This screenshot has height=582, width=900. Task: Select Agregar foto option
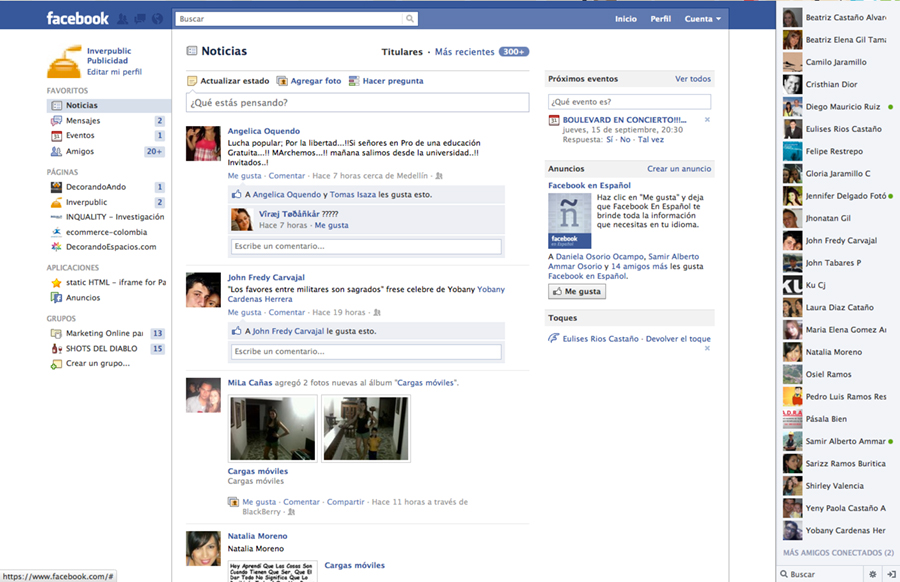pos(309,81)
